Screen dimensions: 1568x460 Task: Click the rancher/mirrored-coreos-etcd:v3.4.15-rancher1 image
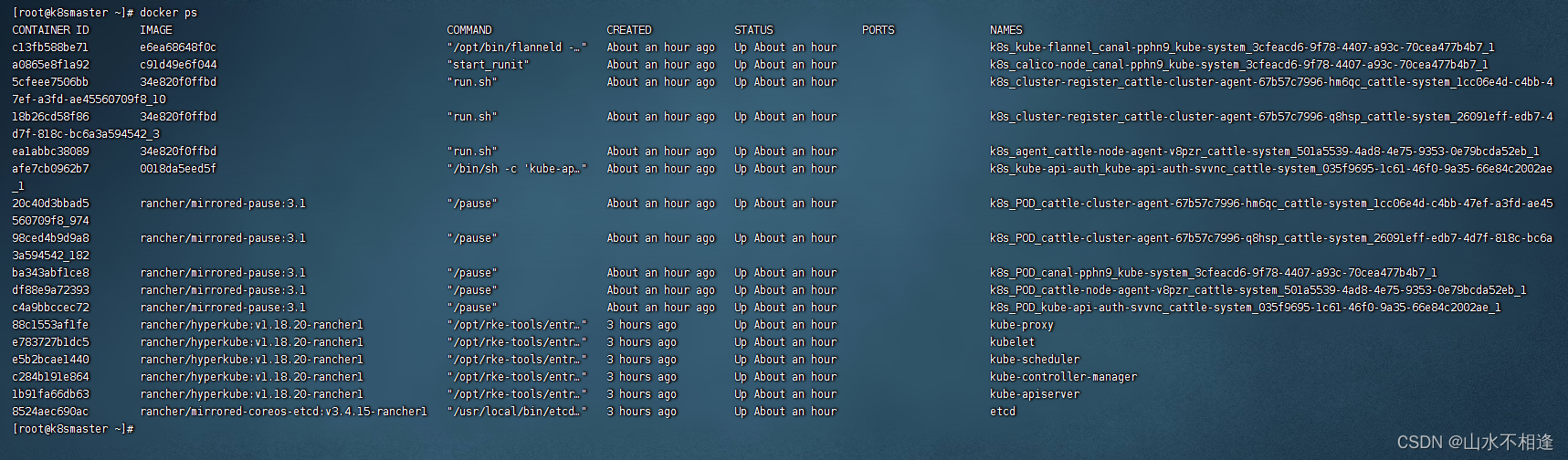[283, 412]
